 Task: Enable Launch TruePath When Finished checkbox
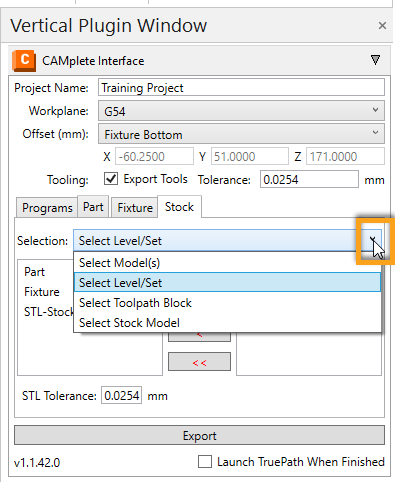pos(205,462)
